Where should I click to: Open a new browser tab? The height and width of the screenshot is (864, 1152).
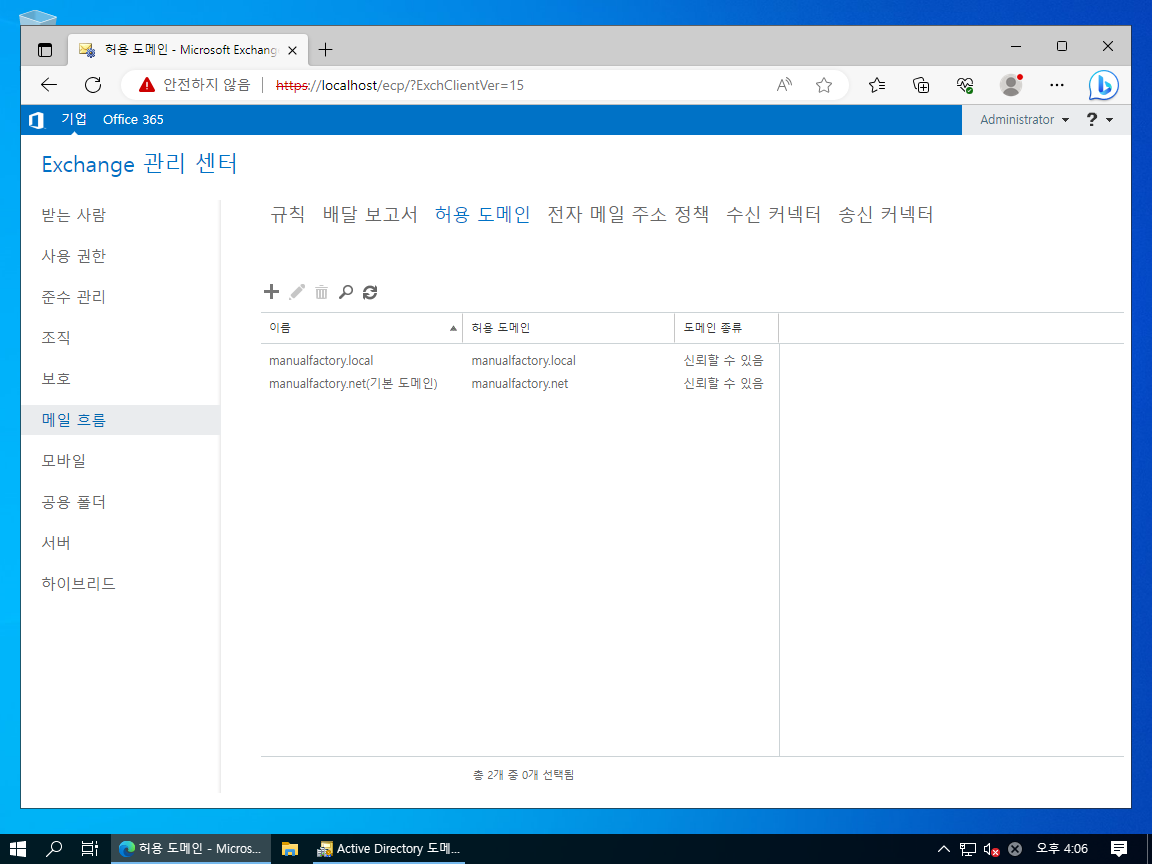pyautogui.click(x=325, y=50)
